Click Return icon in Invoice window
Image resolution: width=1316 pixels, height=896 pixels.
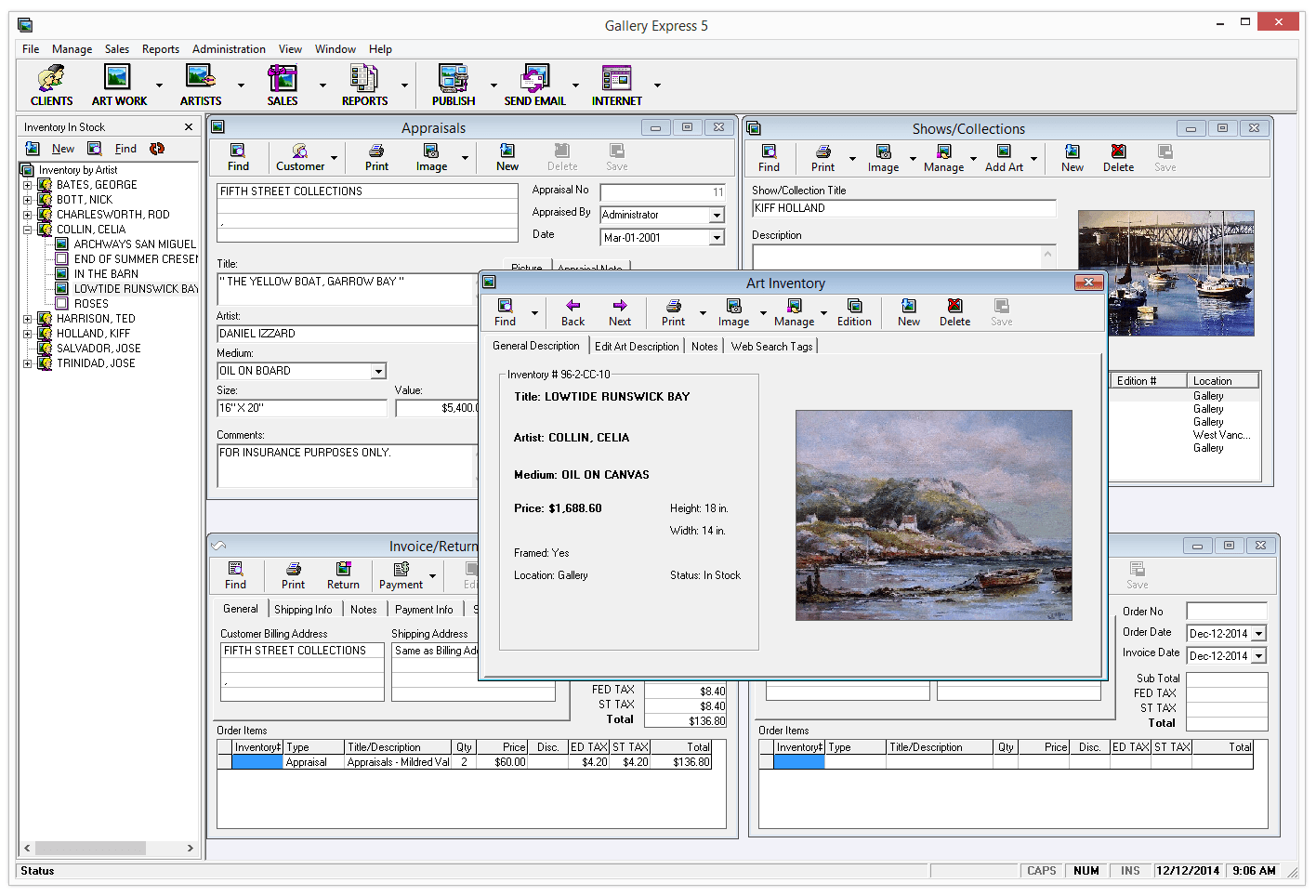(x=343, y=575)
